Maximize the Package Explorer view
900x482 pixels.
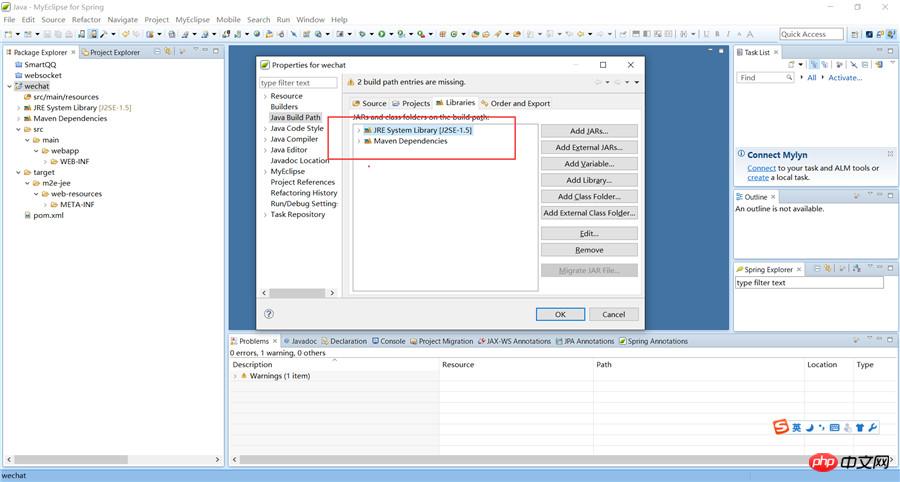click(216, 51)
